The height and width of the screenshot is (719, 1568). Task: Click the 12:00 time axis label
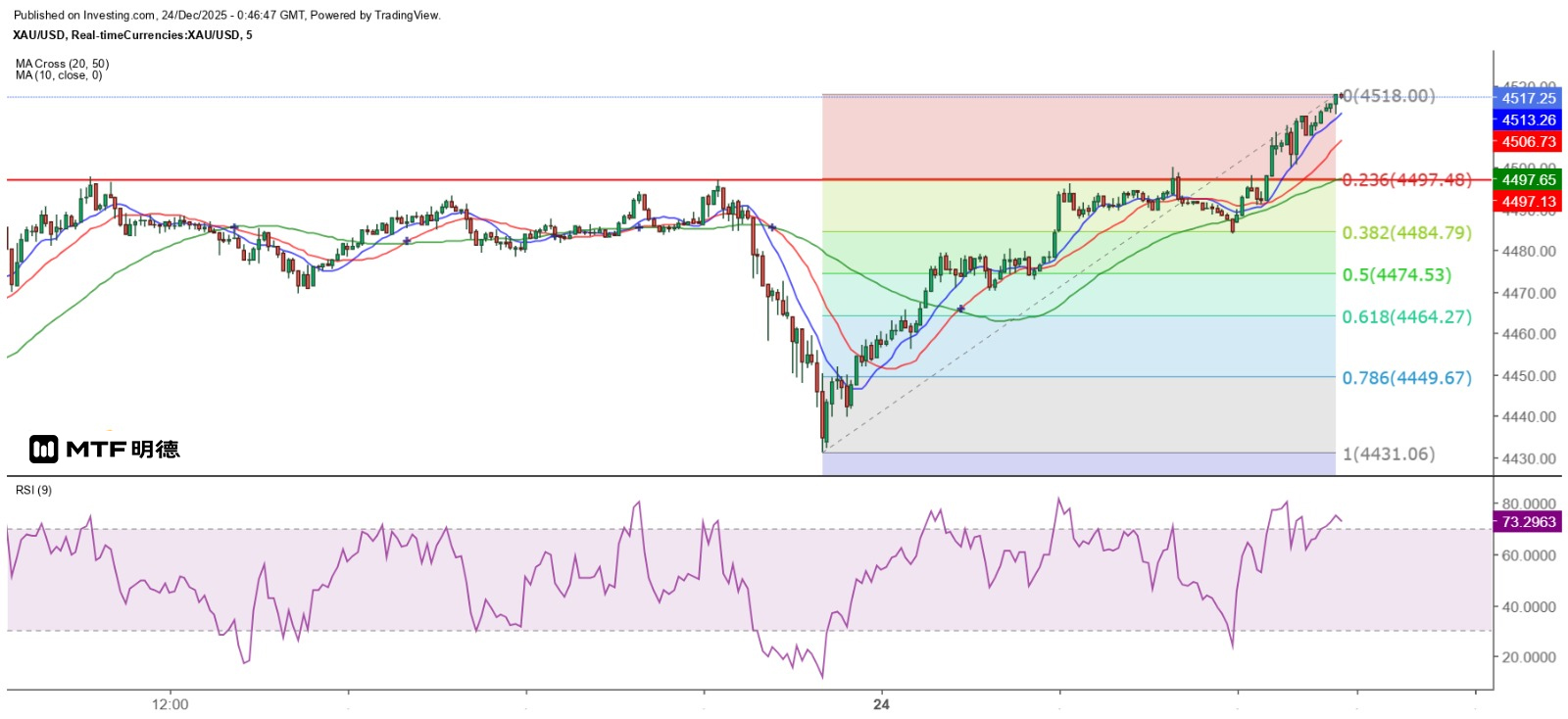click(x=171, y=704)
